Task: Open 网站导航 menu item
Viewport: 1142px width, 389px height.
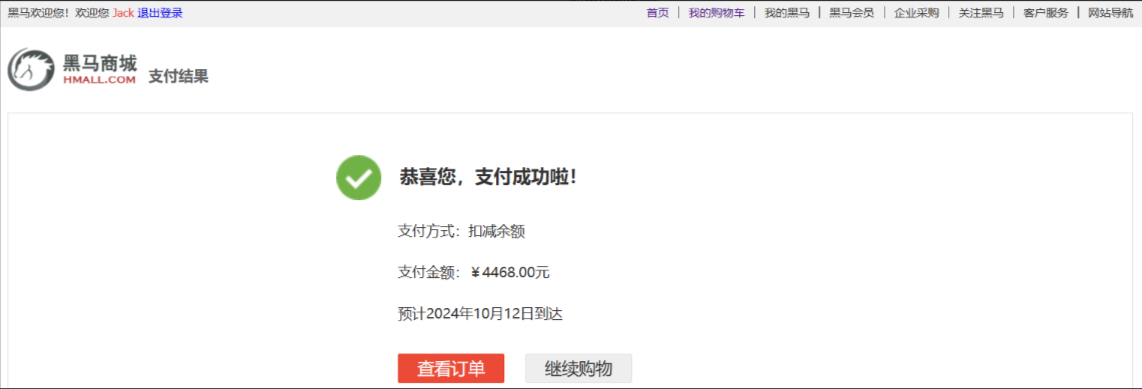Action: tap(1111, 13)
